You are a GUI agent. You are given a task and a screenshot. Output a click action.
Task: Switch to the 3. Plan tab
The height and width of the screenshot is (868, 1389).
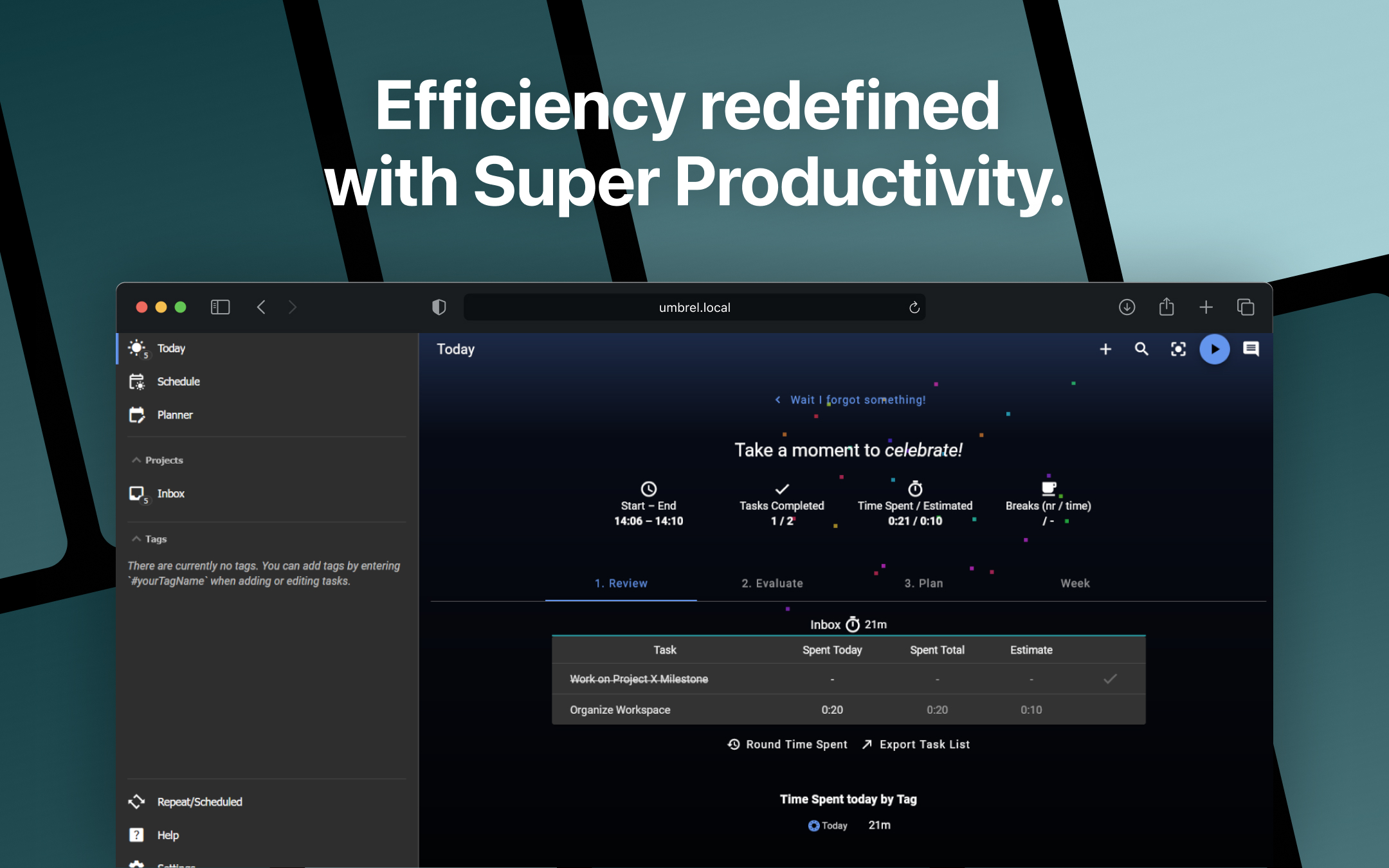click(923, 583)
